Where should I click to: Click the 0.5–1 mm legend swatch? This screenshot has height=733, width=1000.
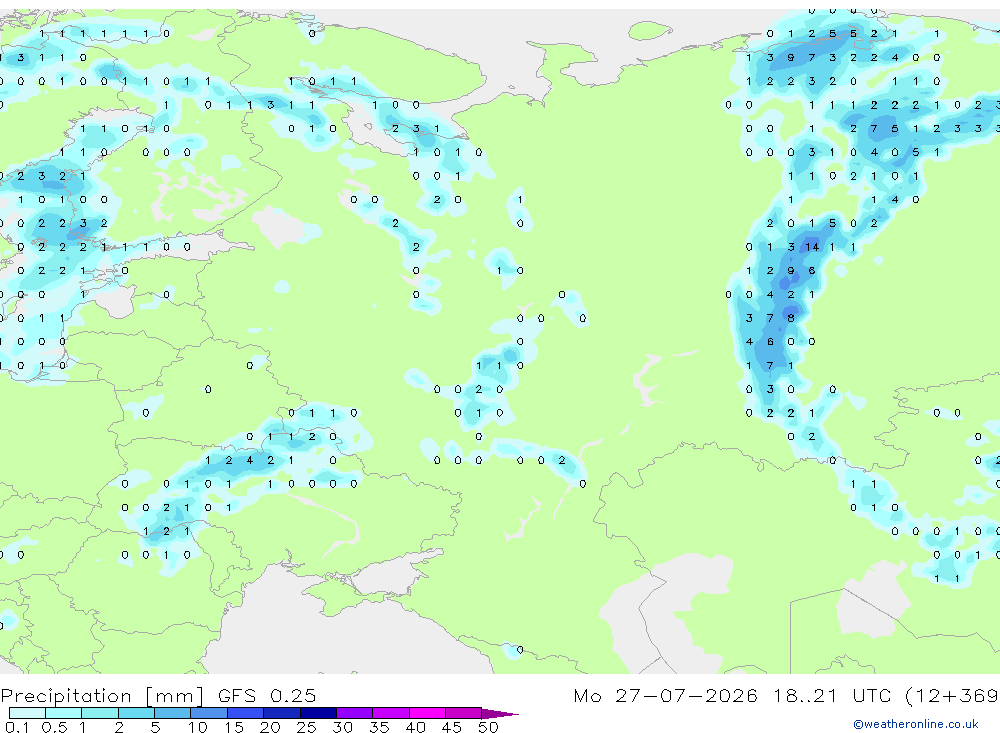pos(64,713)
